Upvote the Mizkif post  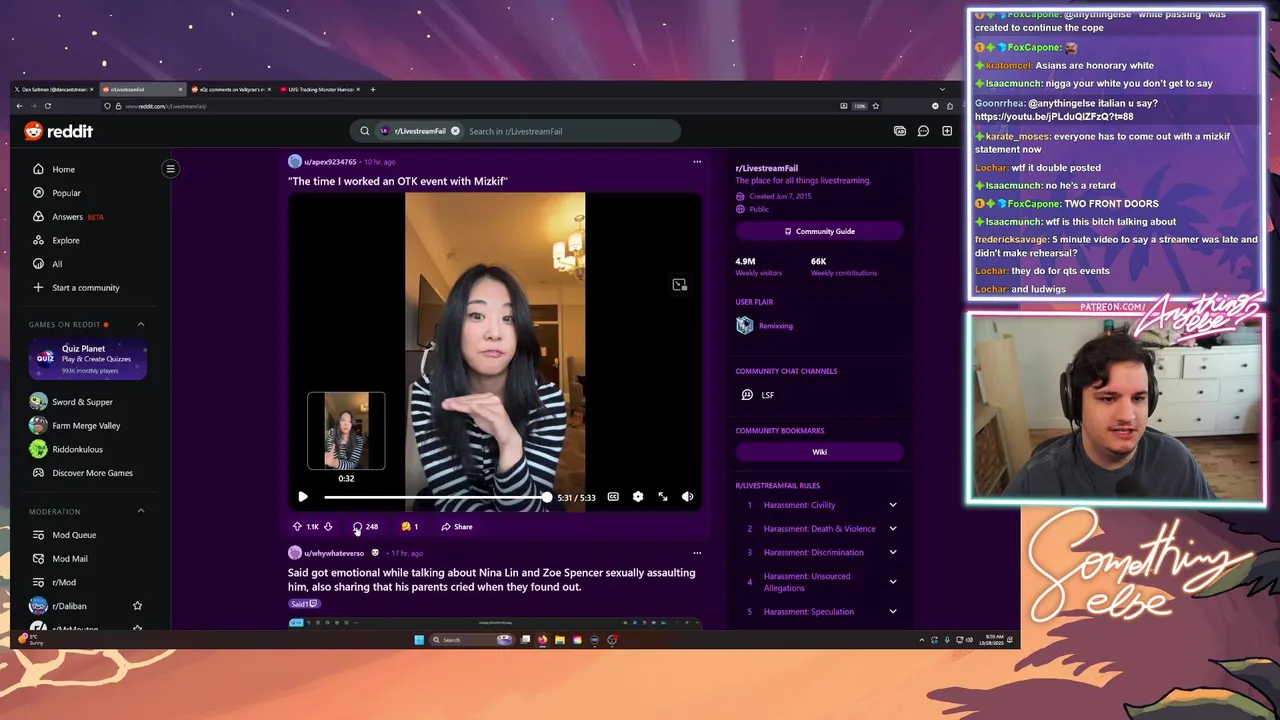(x=297, y=527)
